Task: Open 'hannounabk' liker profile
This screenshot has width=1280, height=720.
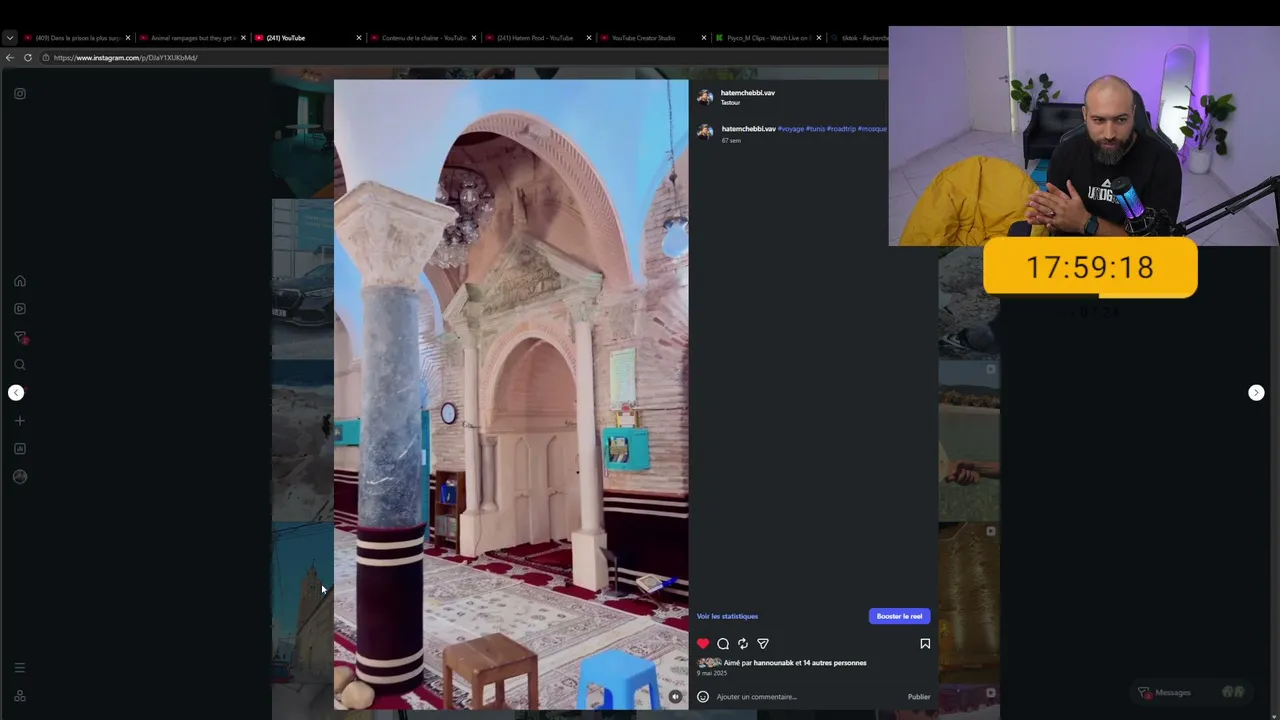Action: 772,663
